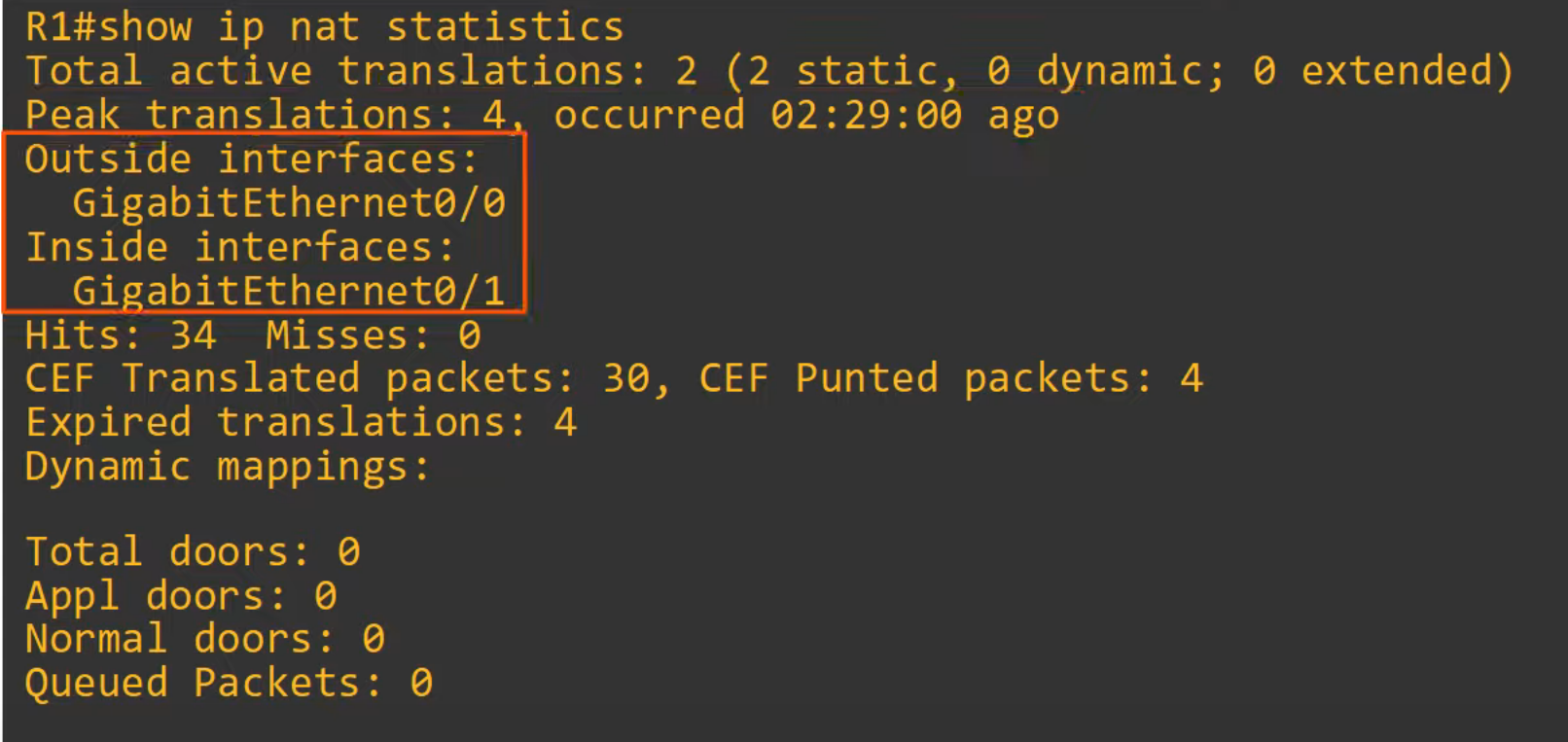Click the "0 extended" translations value

tap(1381, 71)
